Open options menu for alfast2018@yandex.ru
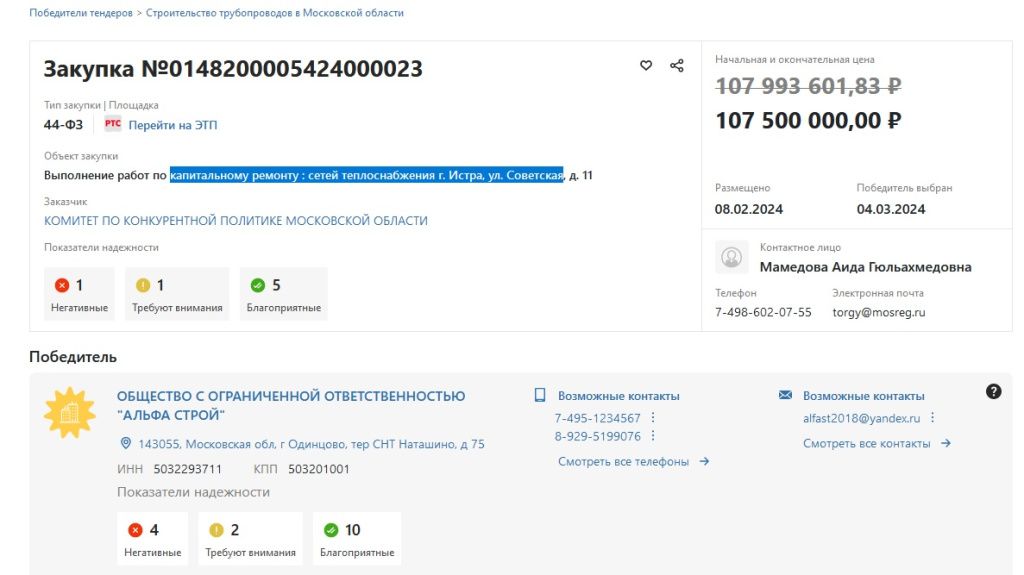Image resolution: width=1024 pixels, height=575 pixels. coord(932,418)
